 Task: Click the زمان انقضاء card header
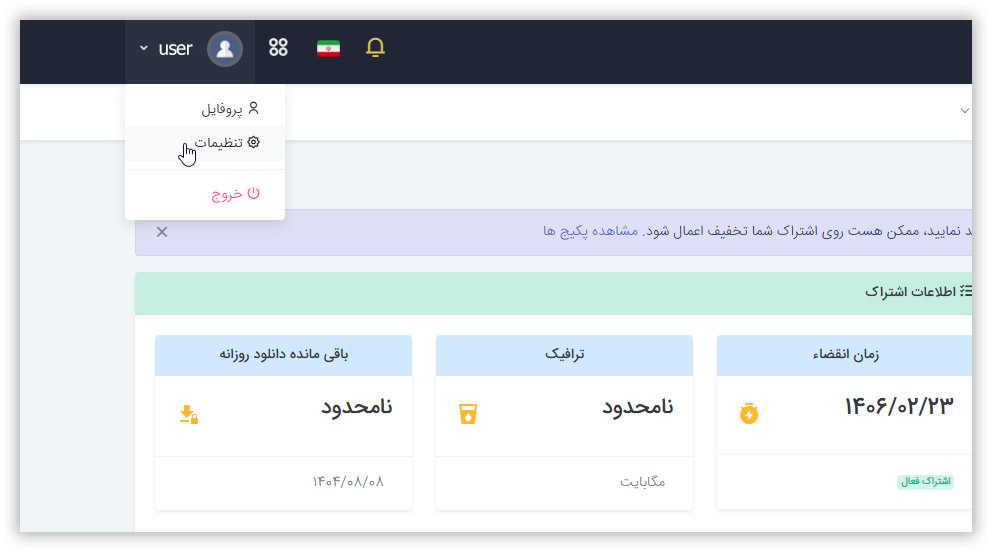(844, 354)
